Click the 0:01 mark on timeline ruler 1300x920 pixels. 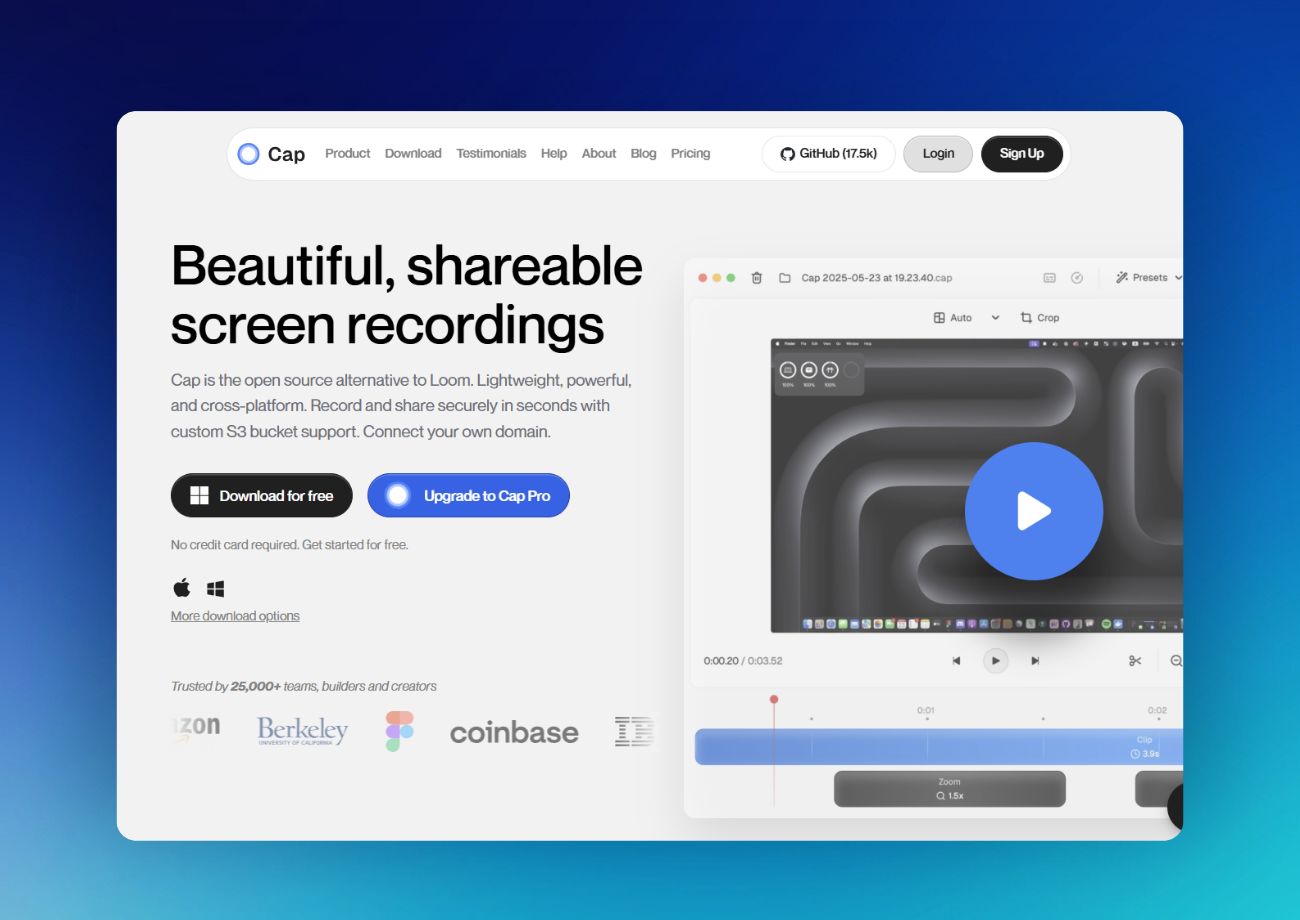[x=927, y=711]
